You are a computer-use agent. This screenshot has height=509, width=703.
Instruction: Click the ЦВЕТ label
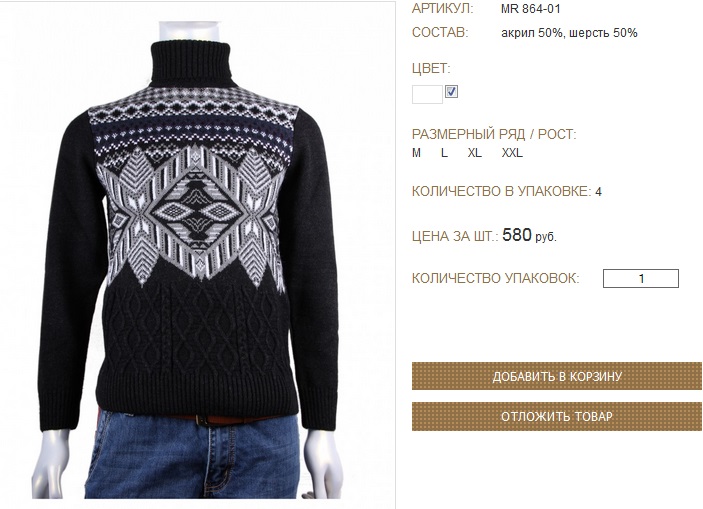[x=431, y=69]
